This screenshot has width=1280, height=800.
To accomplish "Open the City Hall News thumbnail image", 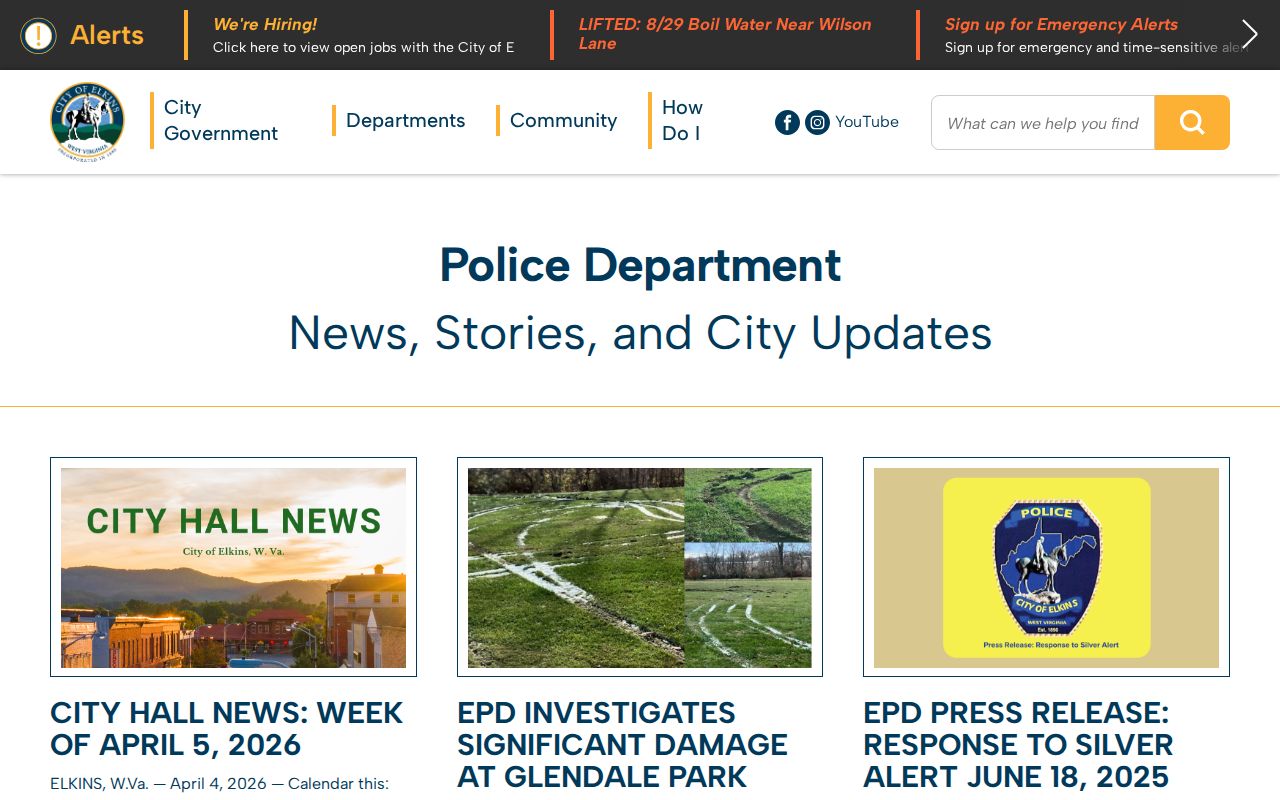I will tap(233, 567).
